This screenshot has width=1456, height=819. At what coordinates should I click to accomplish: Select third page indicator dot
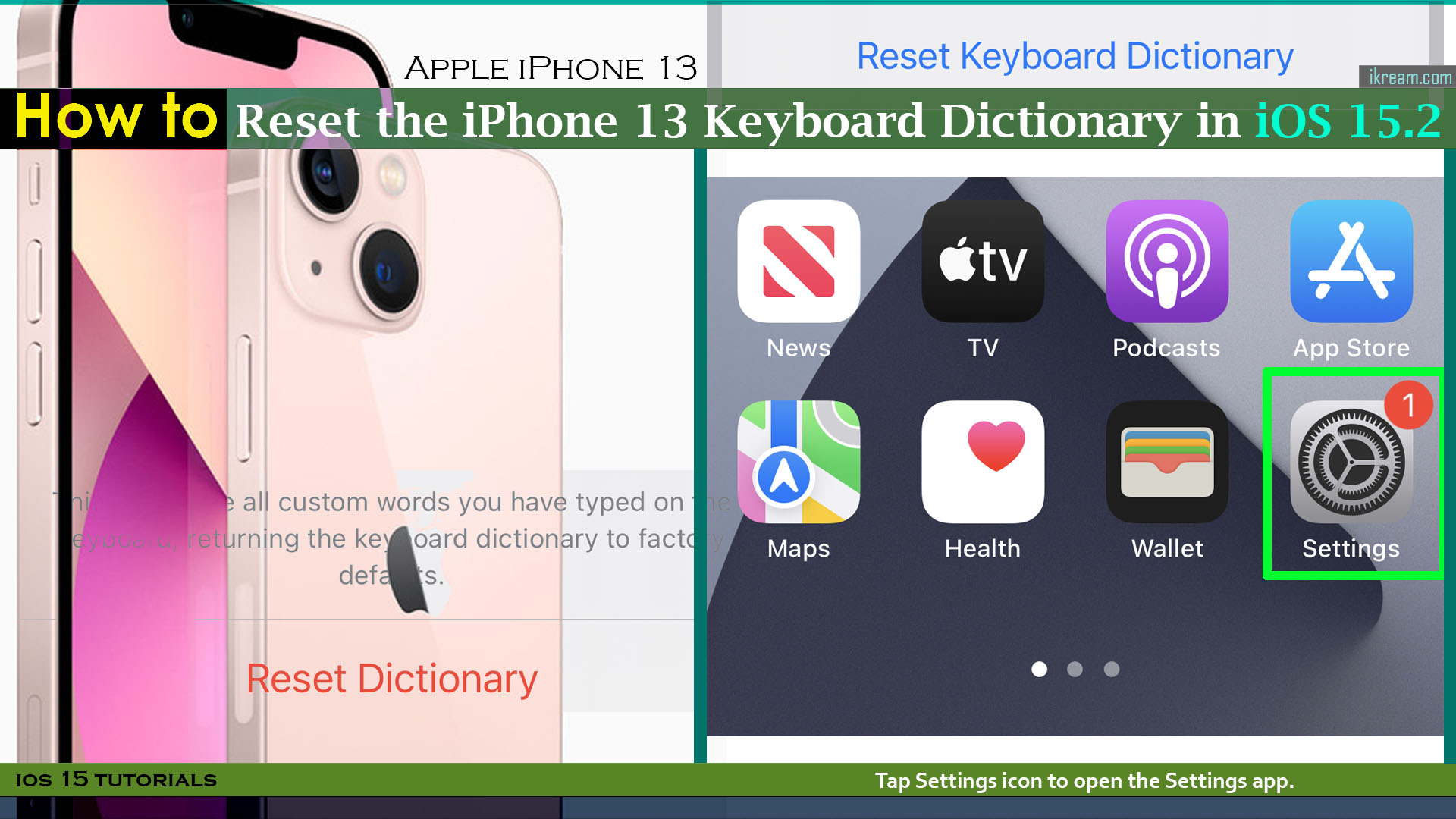(x=1112, y=668)
